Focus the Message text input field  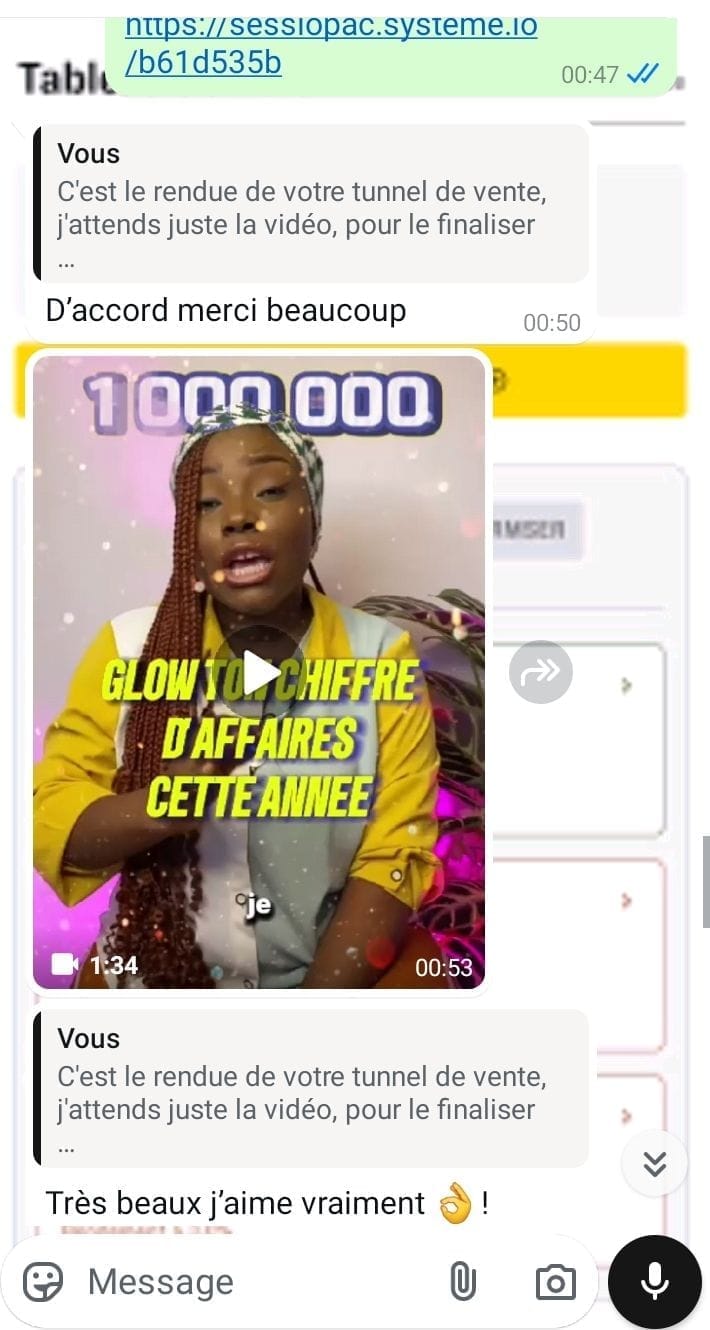click(x=260, y=1282)
